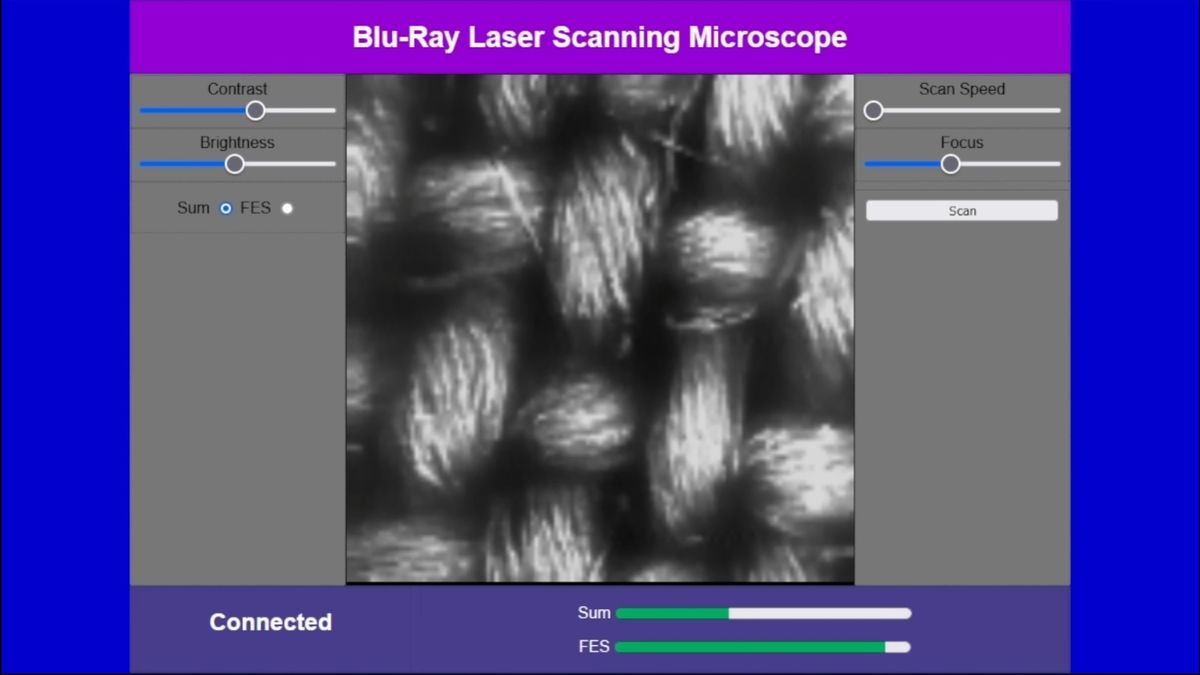Toggle between Sum and FES signal views
The height and width of the screenshot is (675, 1200).
click(x=288, y=208)
